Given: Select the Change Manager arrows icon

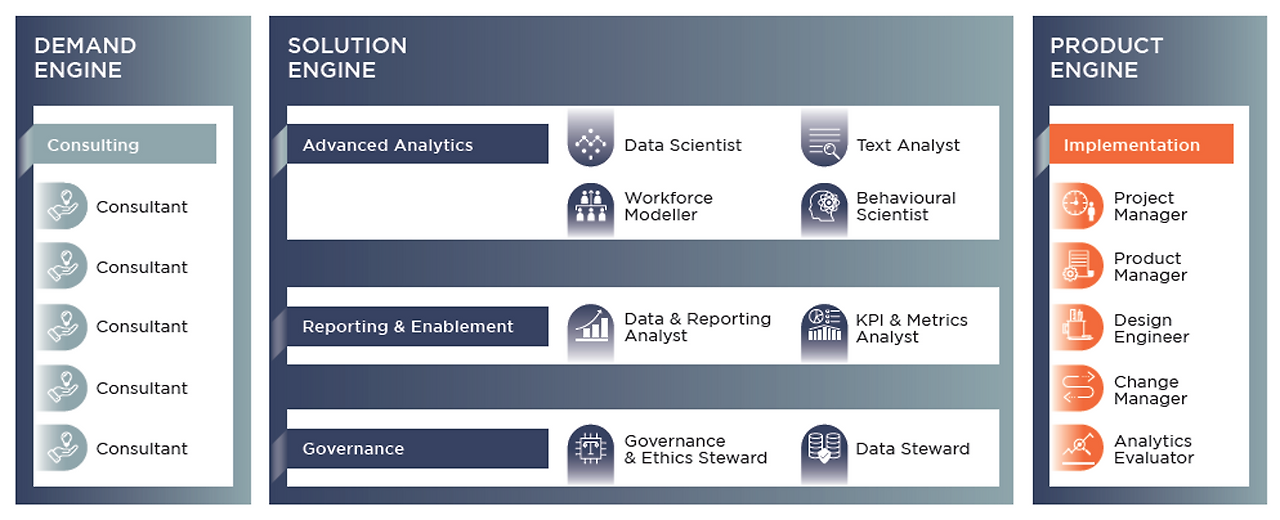Looking at the screenshot, I should [x=1077, y=389].
